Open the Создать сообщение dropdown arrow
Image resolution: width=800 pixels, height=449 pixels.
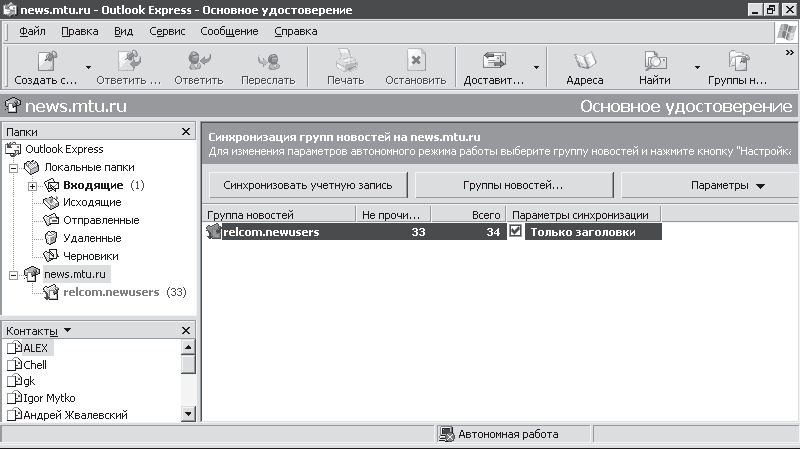pyautogui.click(x=88, y=67)
